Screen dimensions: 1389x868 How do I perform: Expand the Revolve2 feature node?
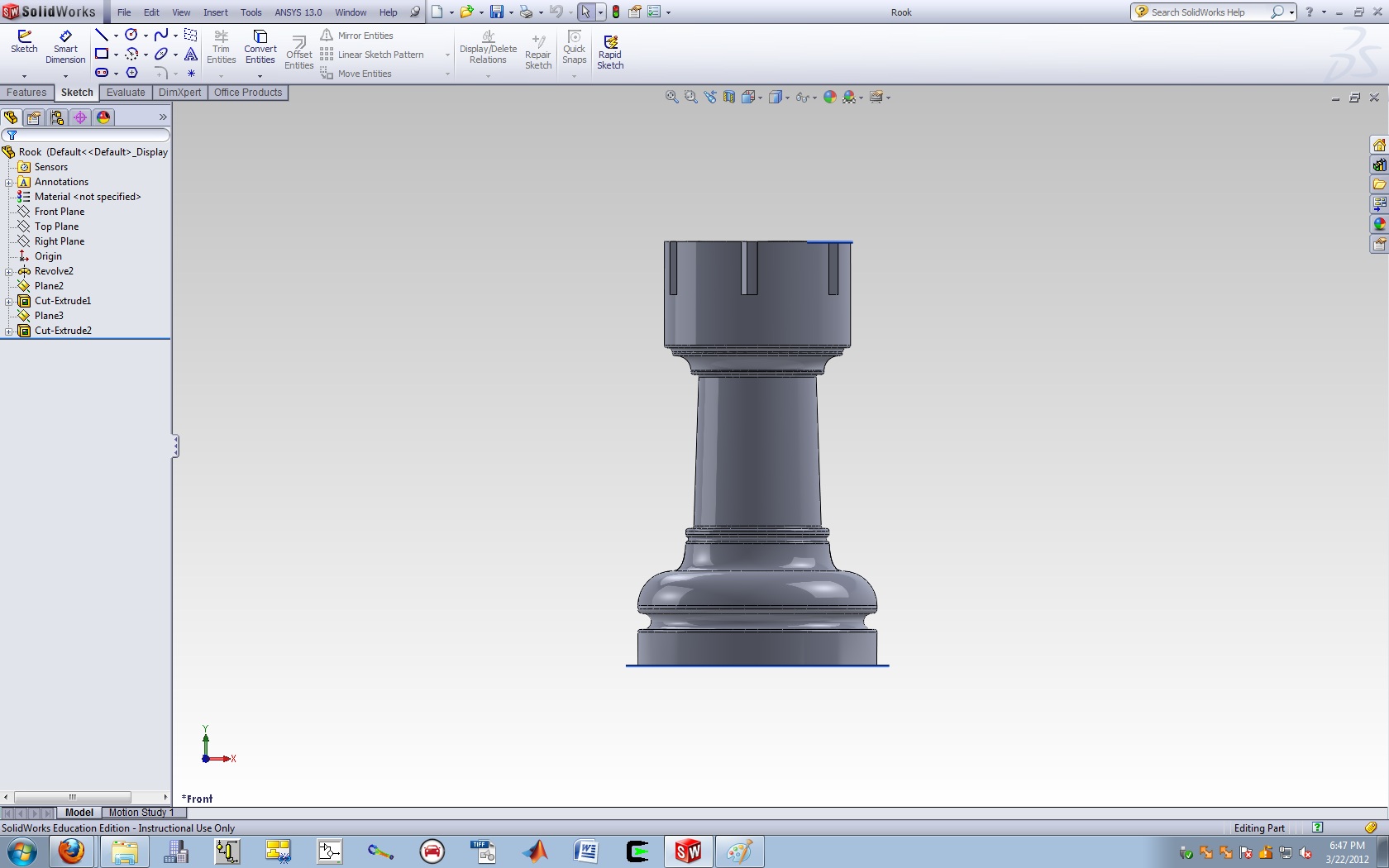(9, 271)
